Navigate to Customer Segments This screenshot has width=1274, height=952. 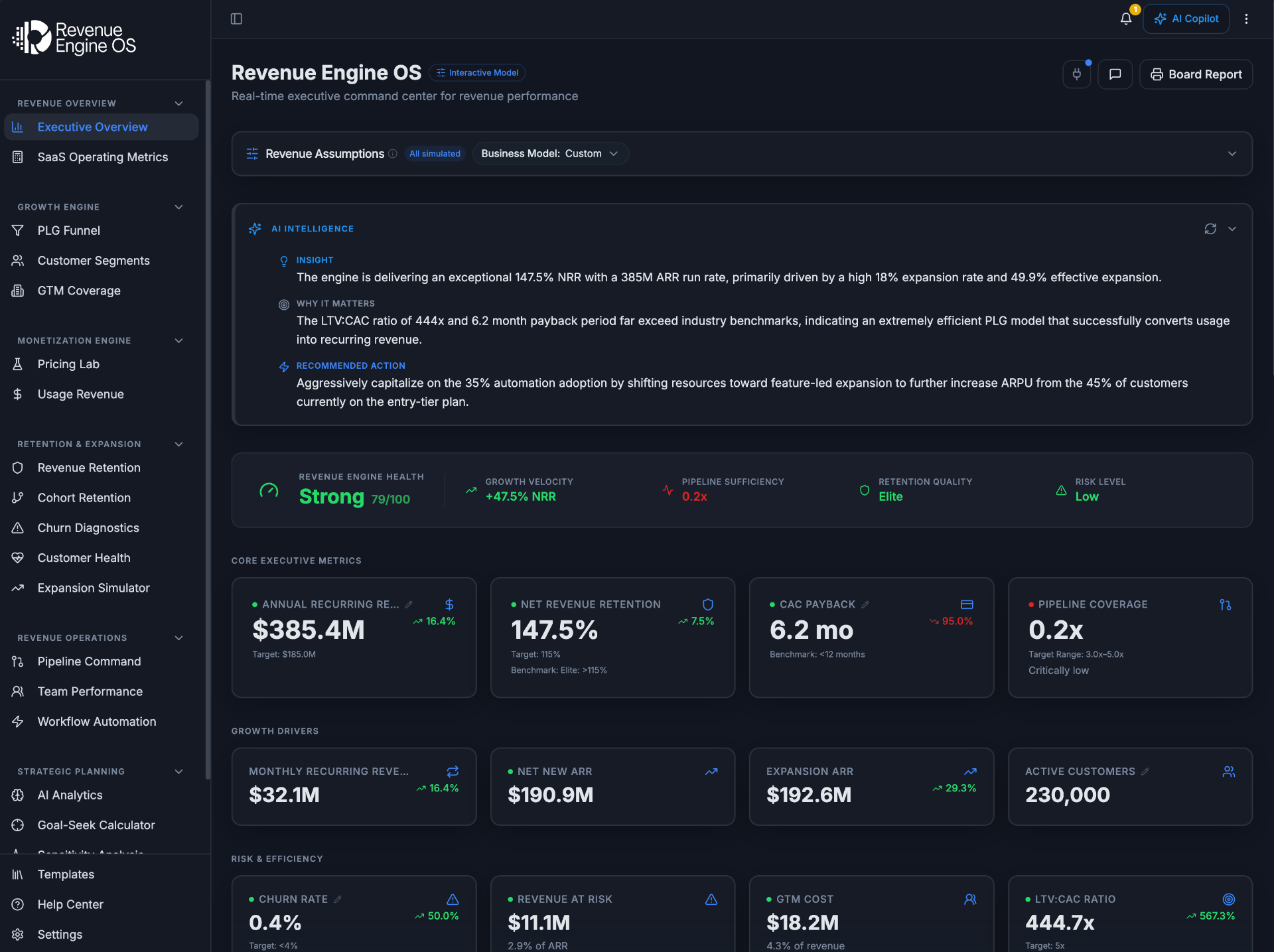coord(102,261)
